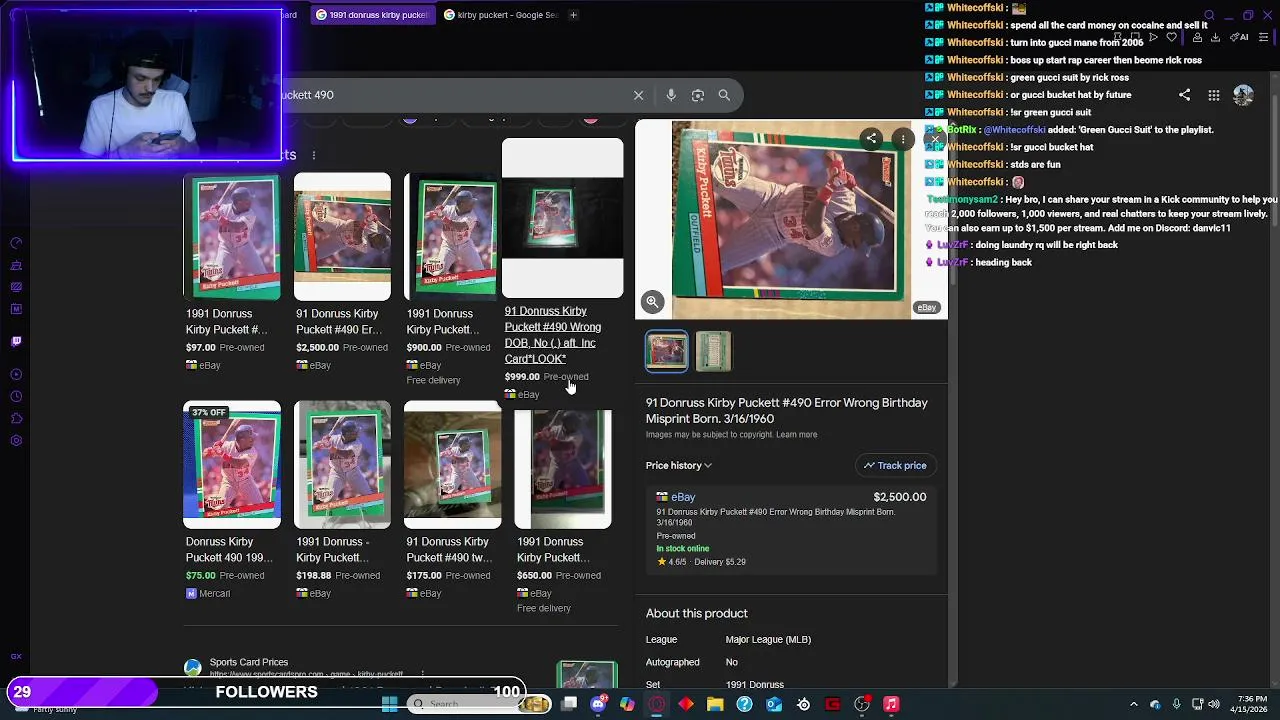1280x720 pixels.
Task: Expand the Price history dropdown
Action: click(679, 465)
